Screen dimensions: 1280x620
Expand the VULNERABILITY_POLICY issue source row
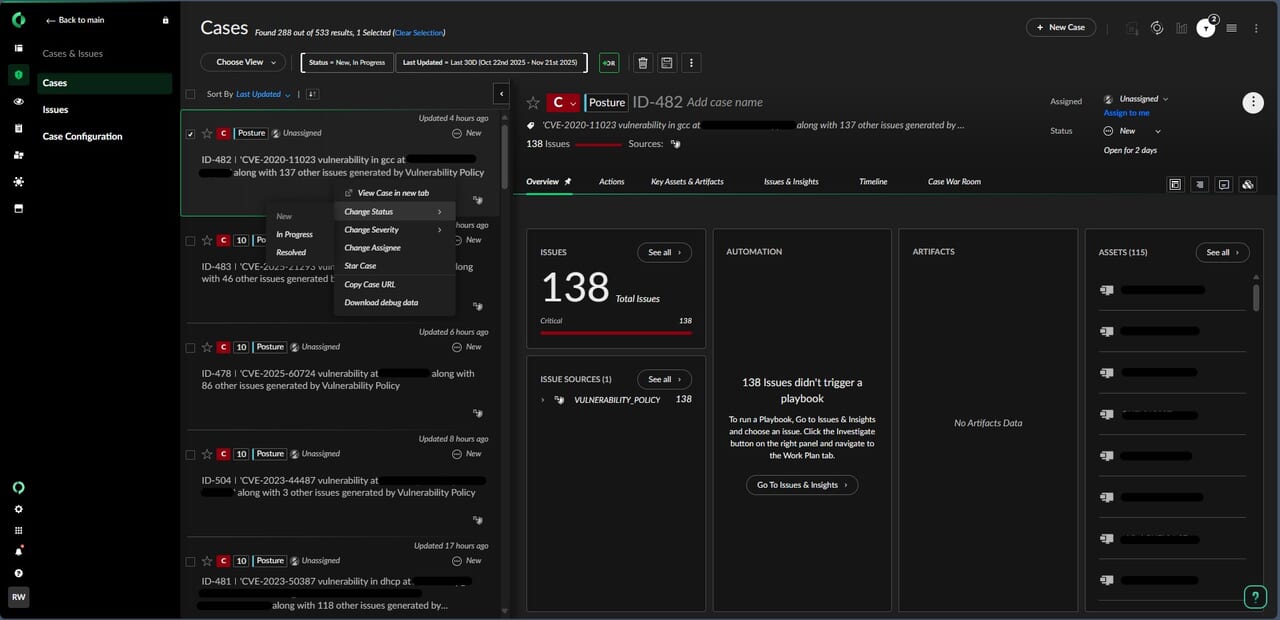543,400
